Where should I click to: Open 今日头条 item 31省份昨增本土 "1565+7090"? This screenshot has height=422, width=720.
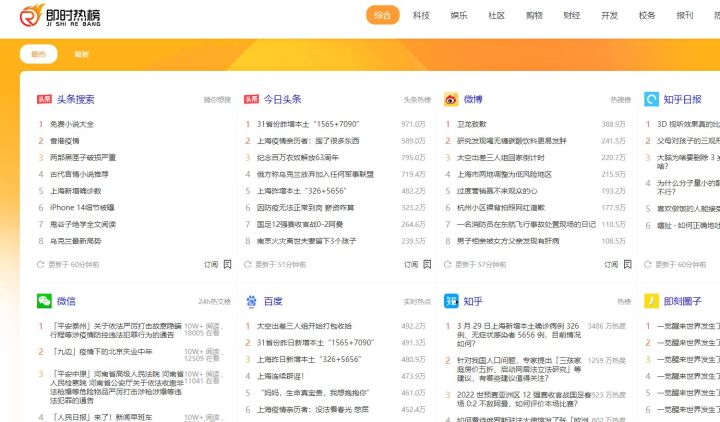point(308,124)
